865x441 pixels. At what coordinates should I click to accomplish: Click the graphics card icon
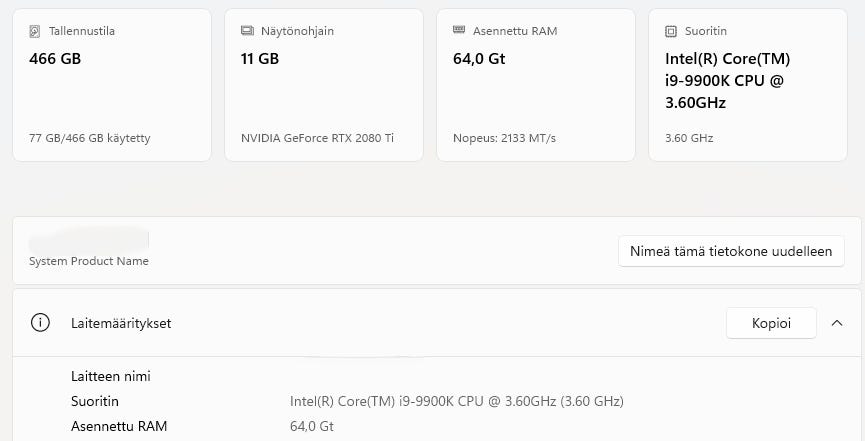click(x=247, y=31)
